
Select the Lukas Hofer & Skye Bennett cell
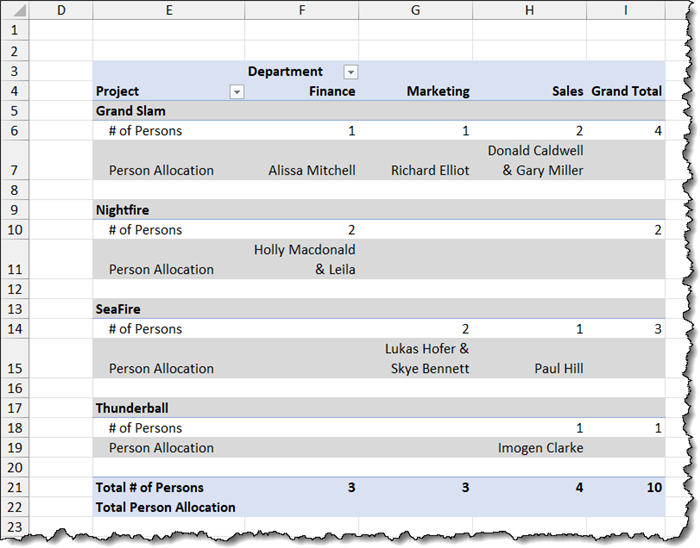[x=427, y=358]
